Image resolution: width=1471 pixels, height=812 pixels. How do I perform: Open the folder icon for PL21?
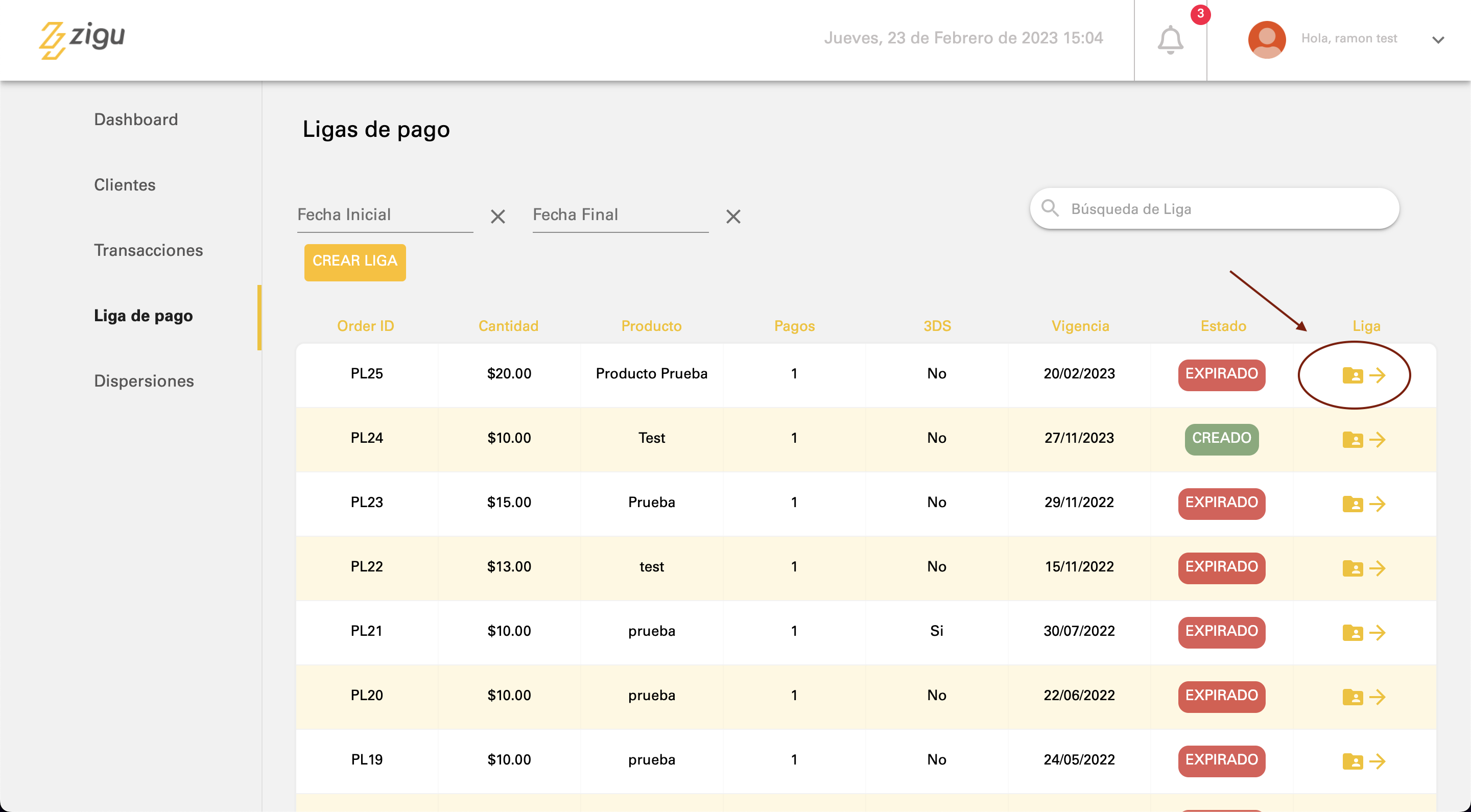pos(1352,633)
